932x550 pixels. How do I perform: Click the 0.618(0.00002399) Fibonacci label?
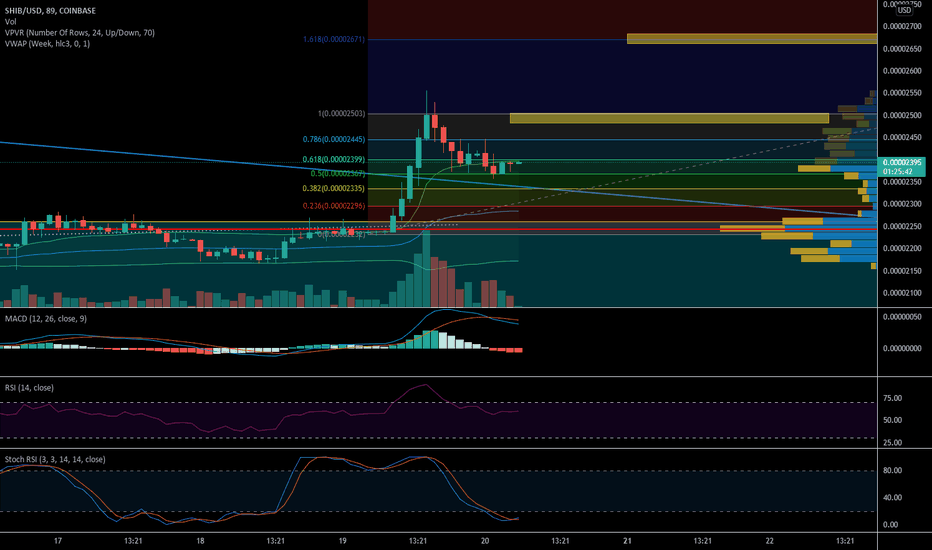tap(334, 159)
